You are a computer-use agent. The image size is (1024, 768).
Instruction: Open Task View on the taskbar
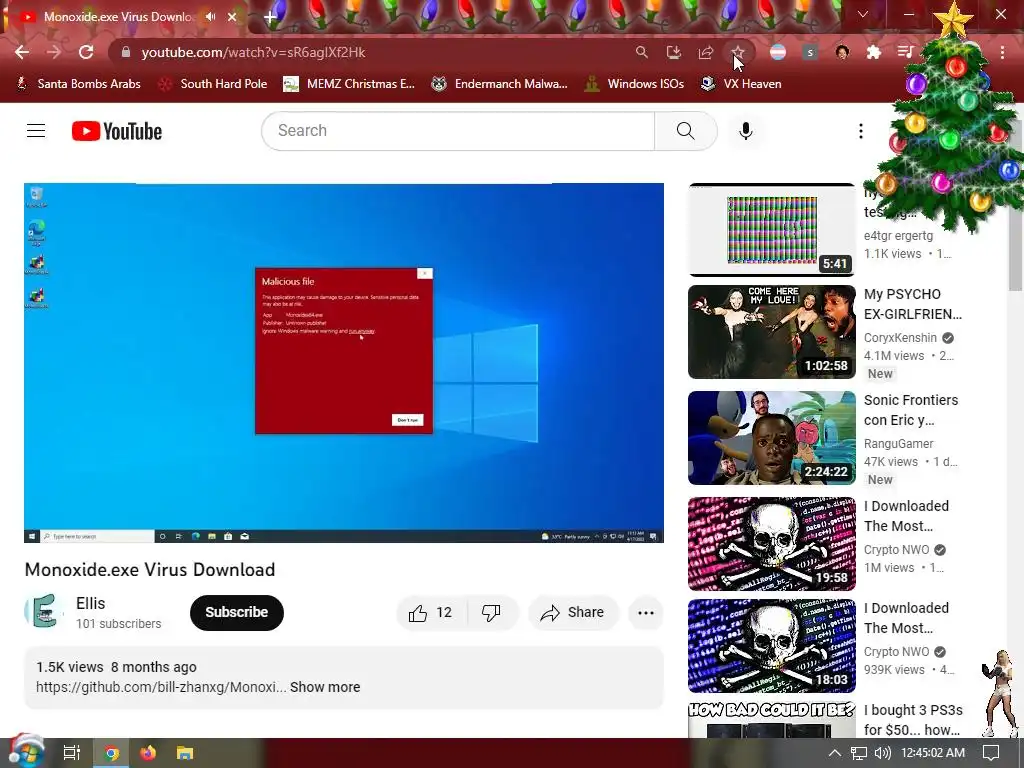(71, 753)
